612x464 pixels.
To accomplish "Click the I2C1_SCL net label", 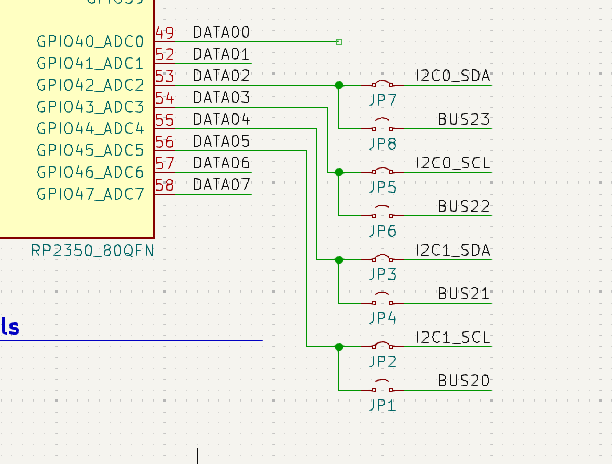I will (452, 337).
